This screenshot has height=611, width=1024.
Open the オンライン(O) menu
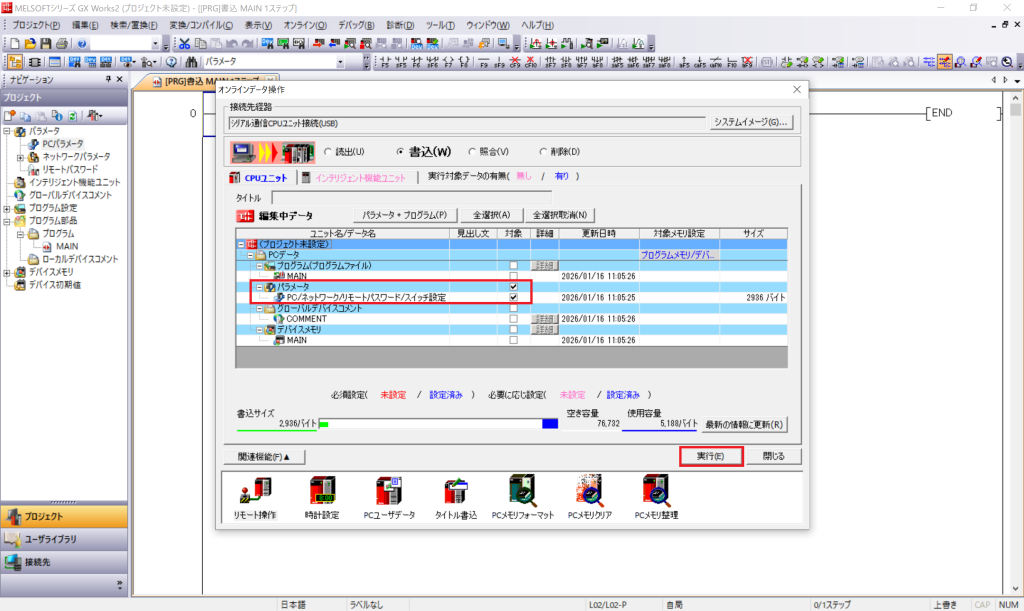tap(305, 24)
